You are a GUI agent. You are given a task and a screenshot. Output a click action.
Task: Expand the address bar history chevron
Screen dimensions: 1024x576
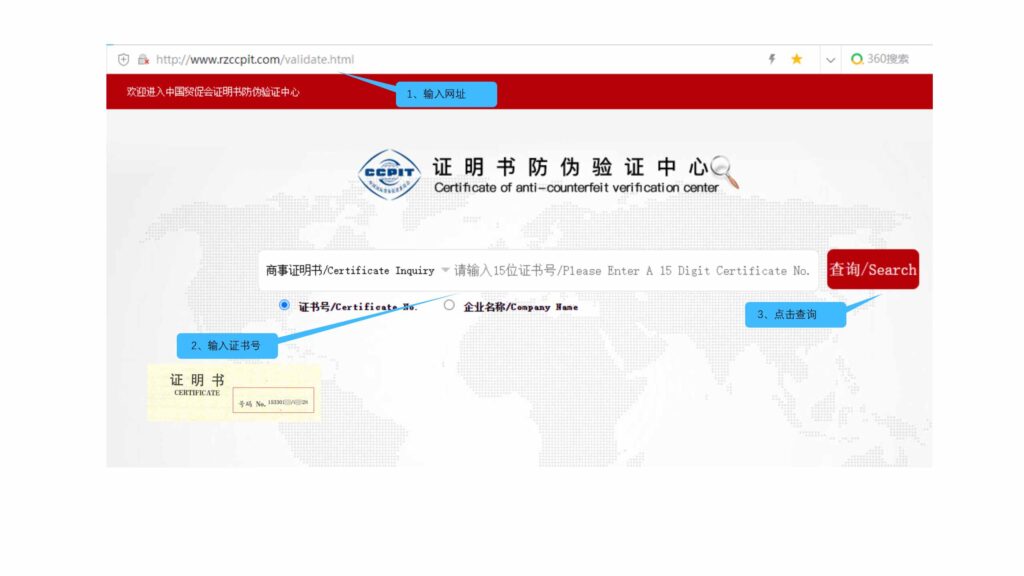pos(830,60)
